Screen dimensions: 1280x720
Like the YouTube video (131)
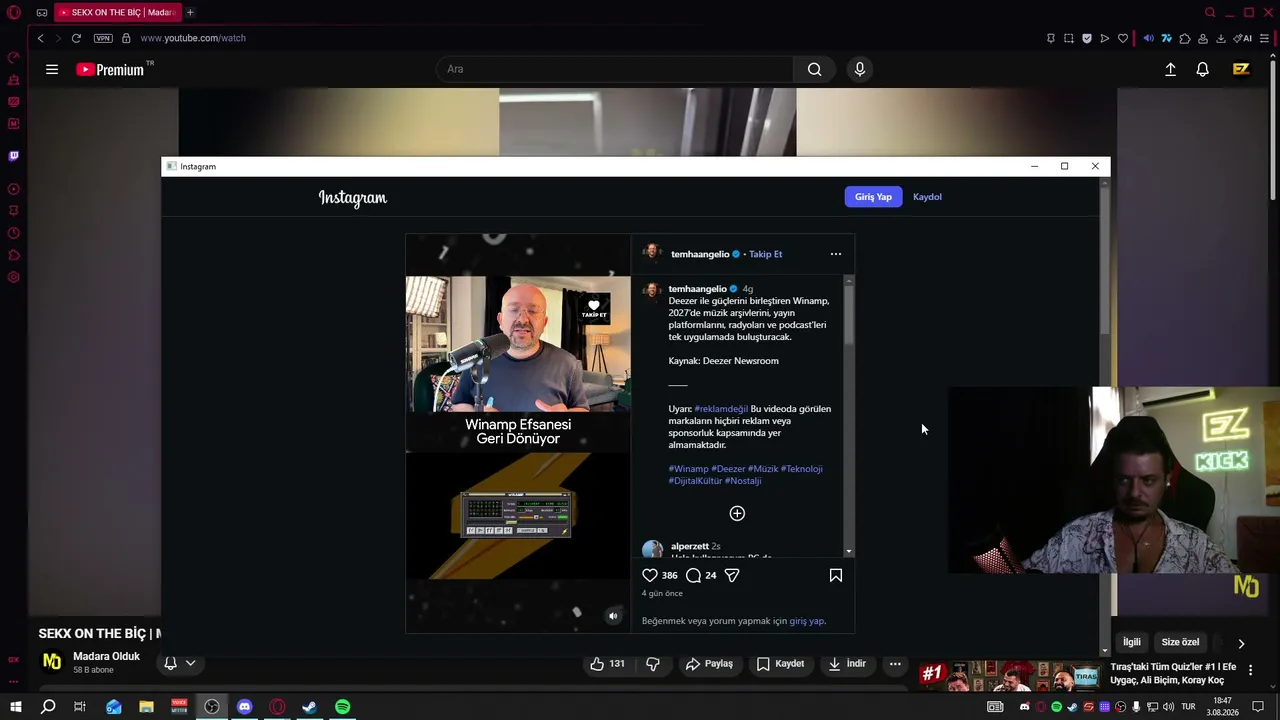pyautogui.click(x=607, y=664)
